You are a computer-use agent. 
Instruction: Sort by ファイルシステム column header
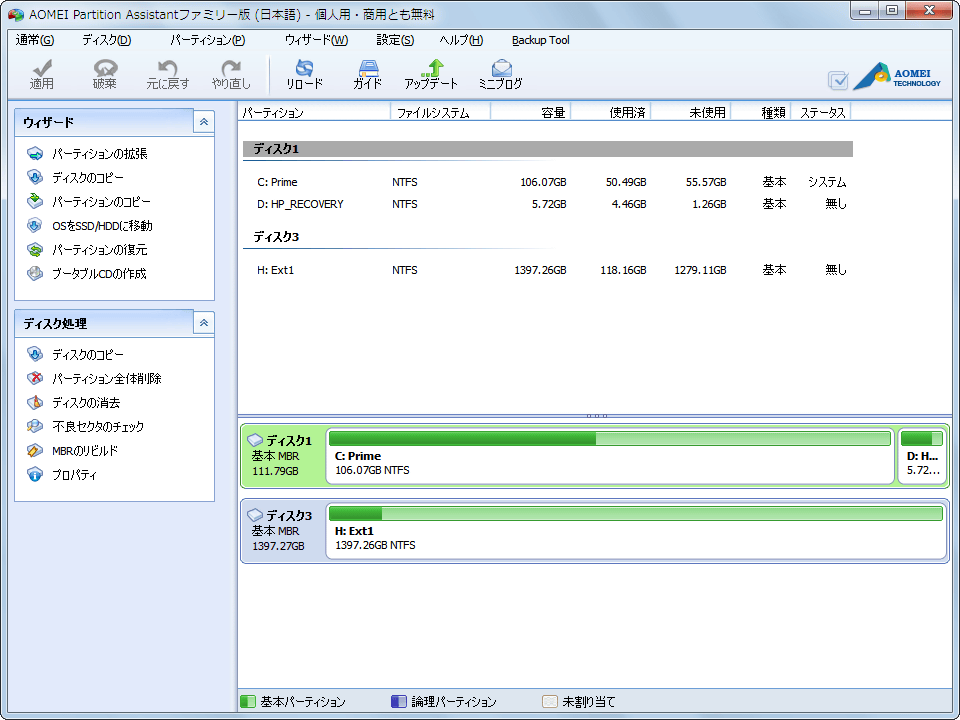[440, 112]
